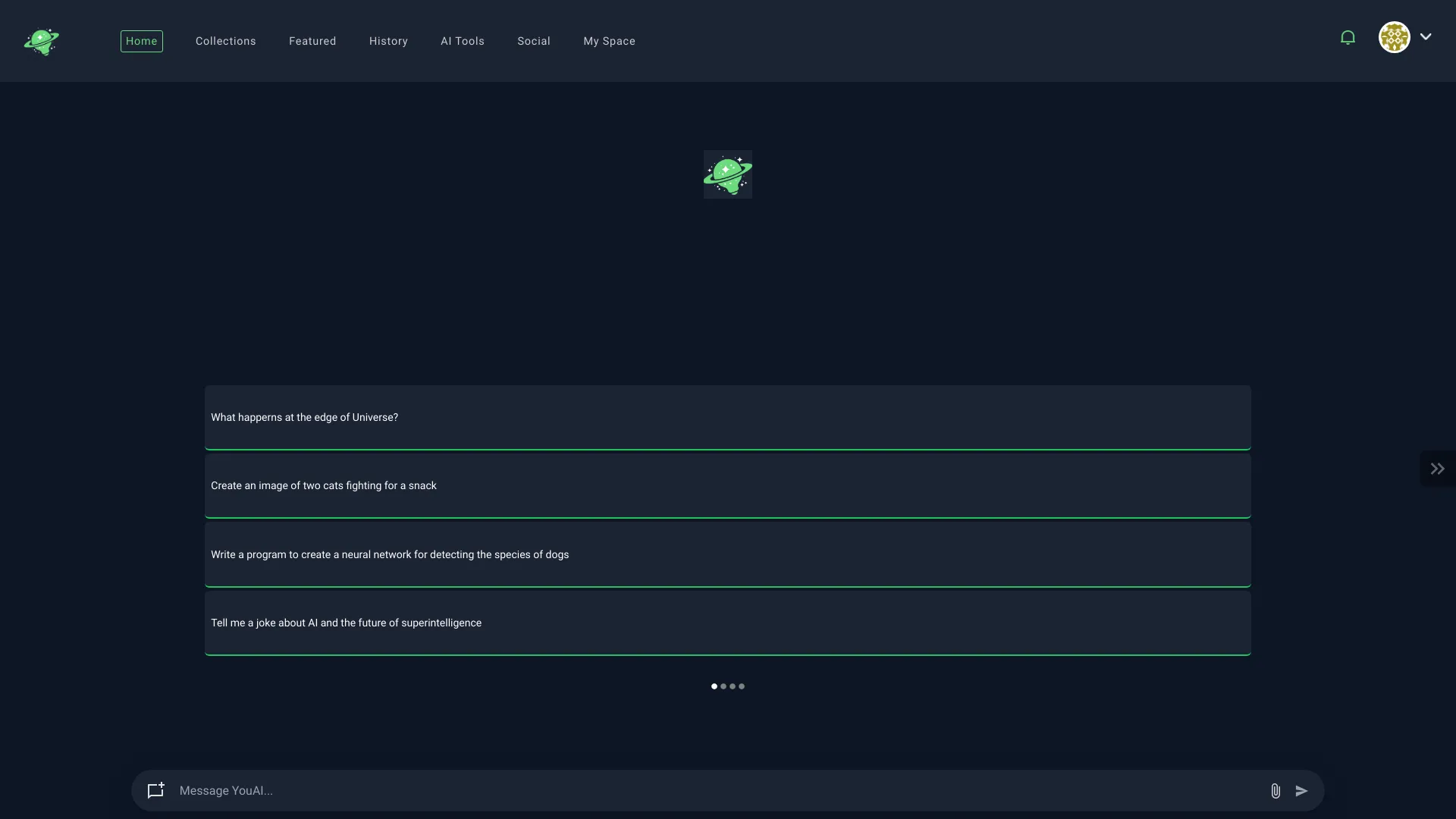The image size is (1456, 819).
Task: Start a new chat via the new-chat icon
Action: pyautogui.click(x=155, y=790)
